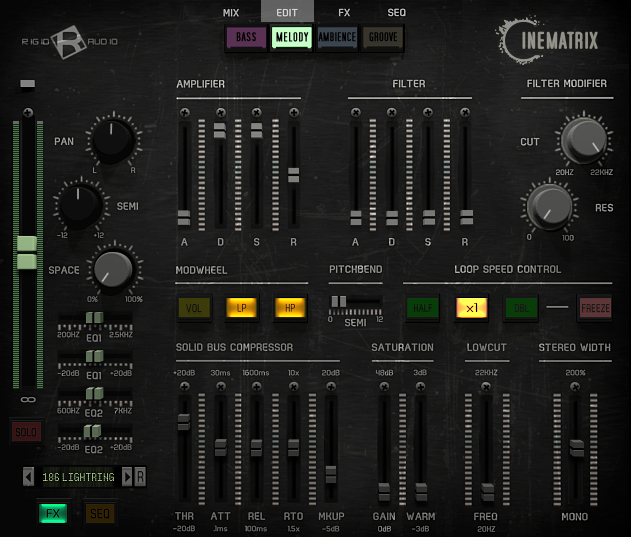Toggle the modwheel LP button
Screen dimensions: 631x537
[241, 308]
